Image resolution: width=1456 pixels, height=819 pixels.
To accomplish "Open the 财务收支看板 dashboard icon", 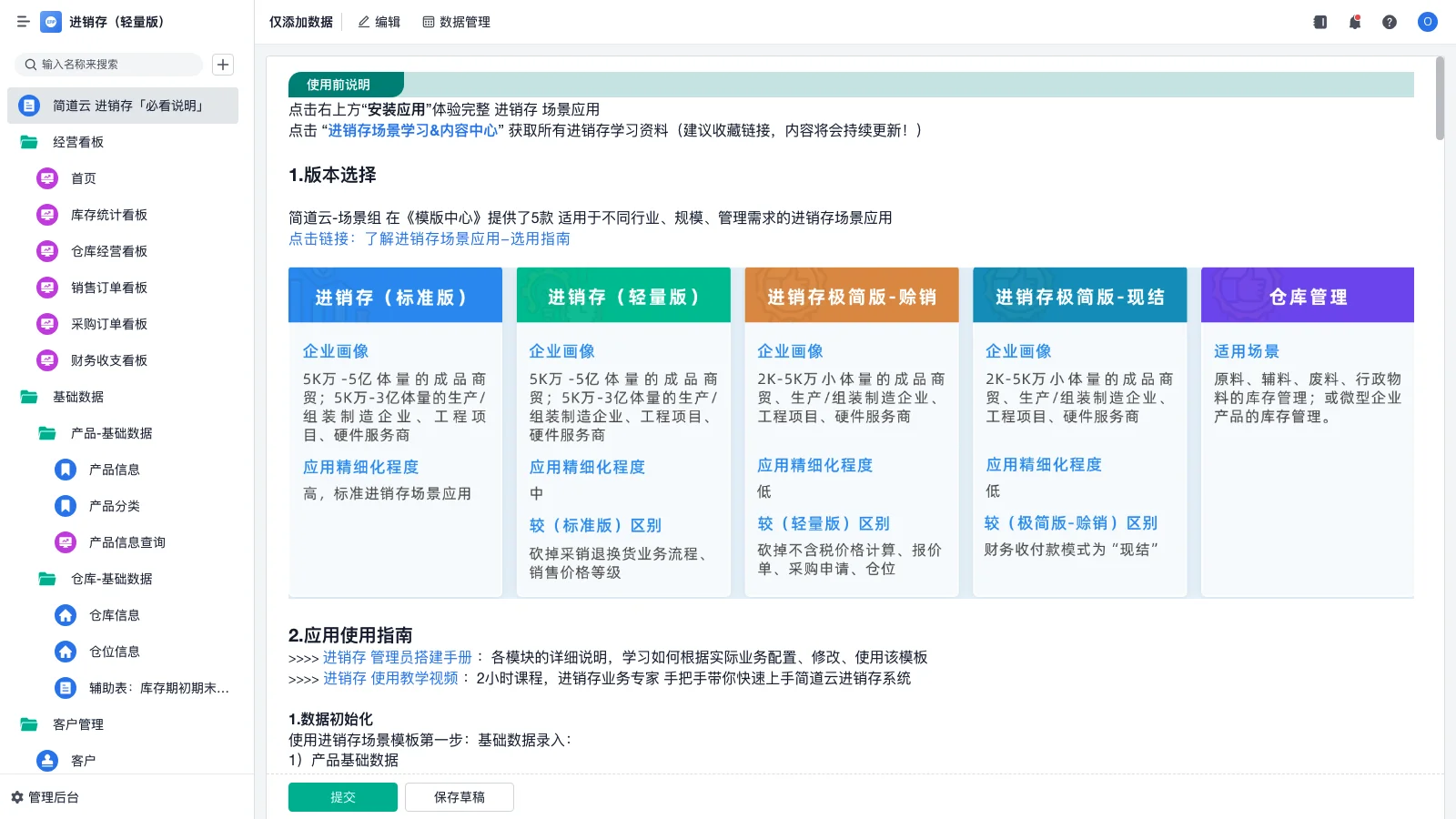I will [x=47, y=360].
